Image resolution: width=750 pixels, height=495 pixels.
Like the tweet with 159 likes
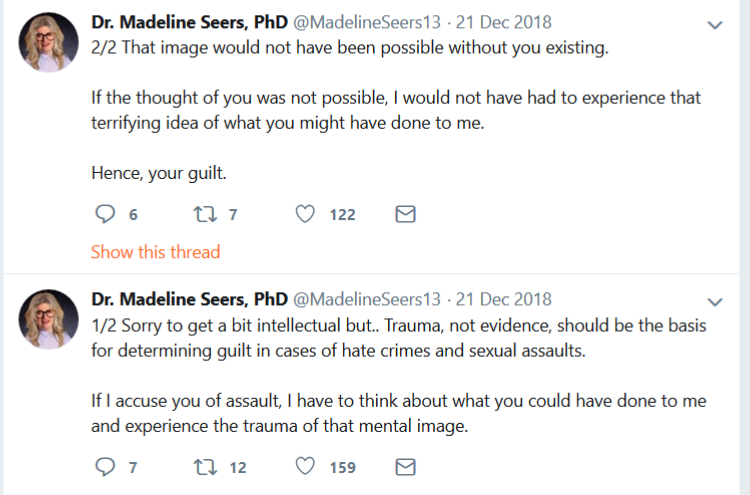[x=305, y=466]
